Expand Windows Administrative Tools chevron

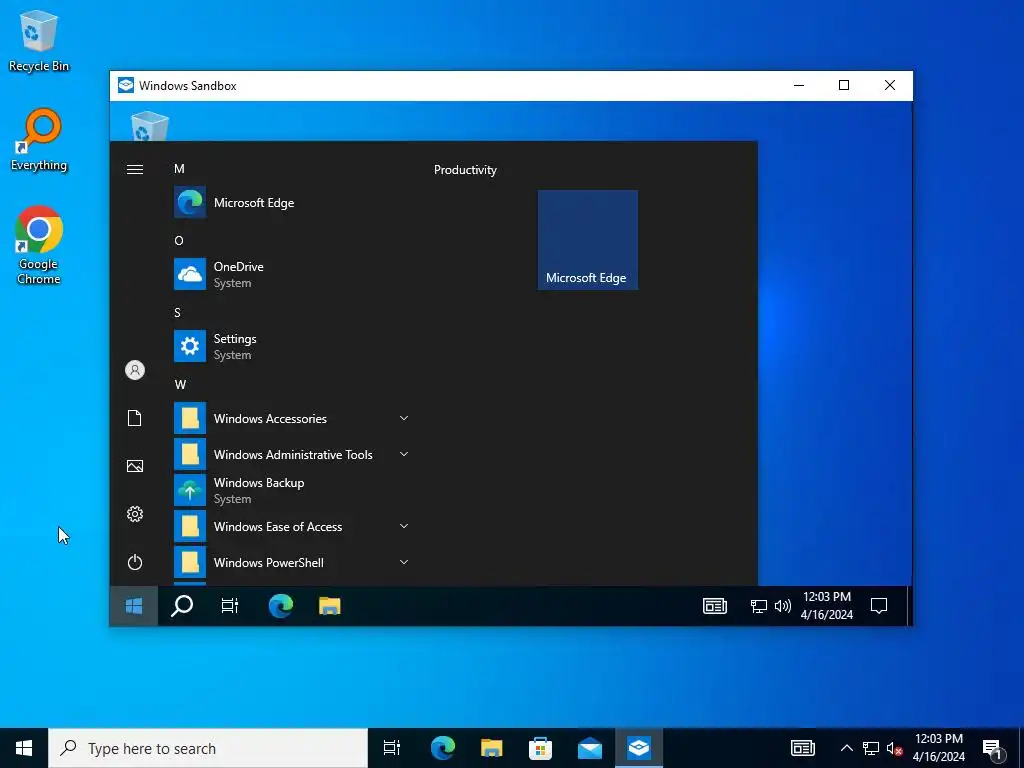tap(404, 454)
